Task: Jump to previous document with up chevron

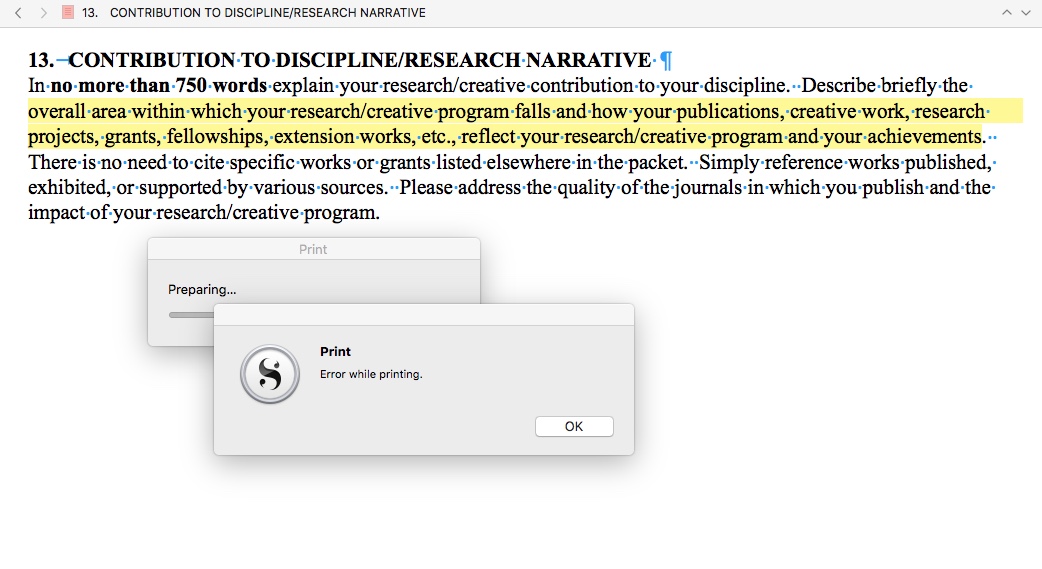Action: 1007,13
